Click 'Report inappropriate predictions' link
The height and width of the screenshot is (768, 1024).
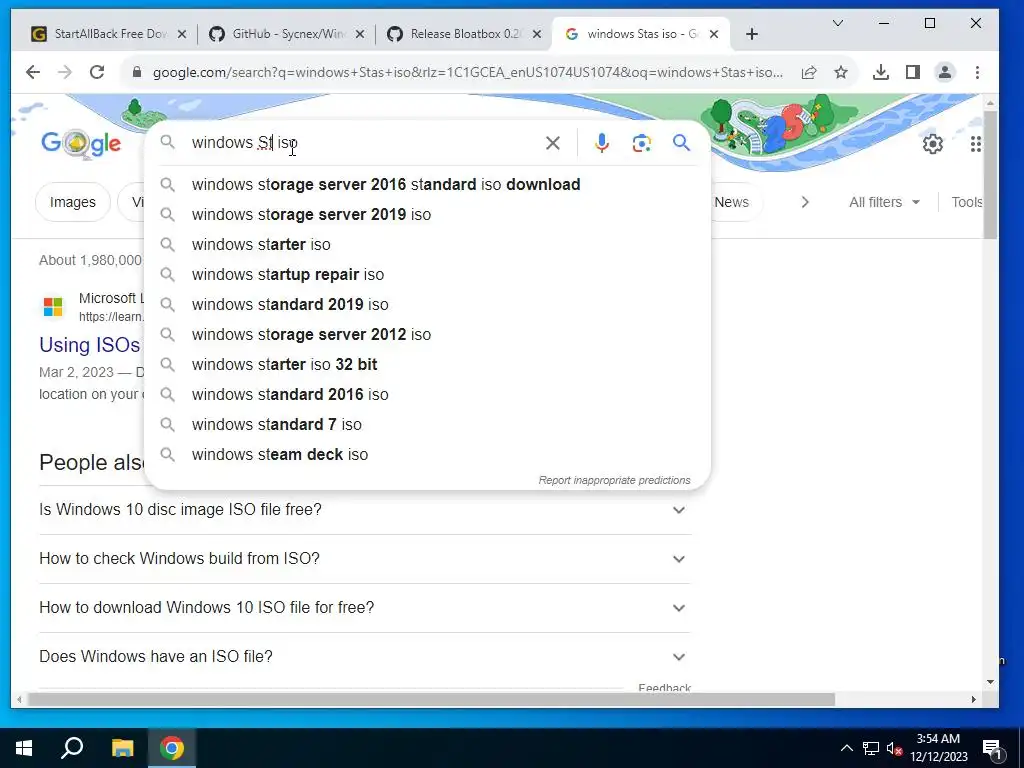point(614,480)
